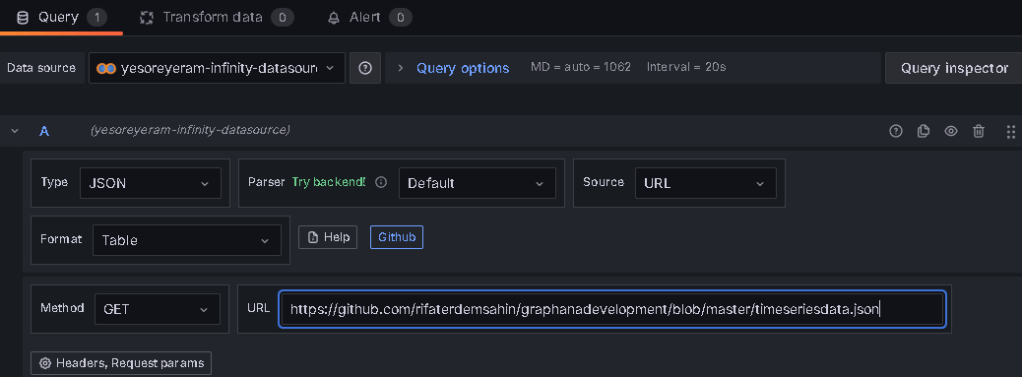Click the italic yesoreyeram-infinity-datasource query label
This screenshot has height=377, width=1022.
[x=190, y=130]
